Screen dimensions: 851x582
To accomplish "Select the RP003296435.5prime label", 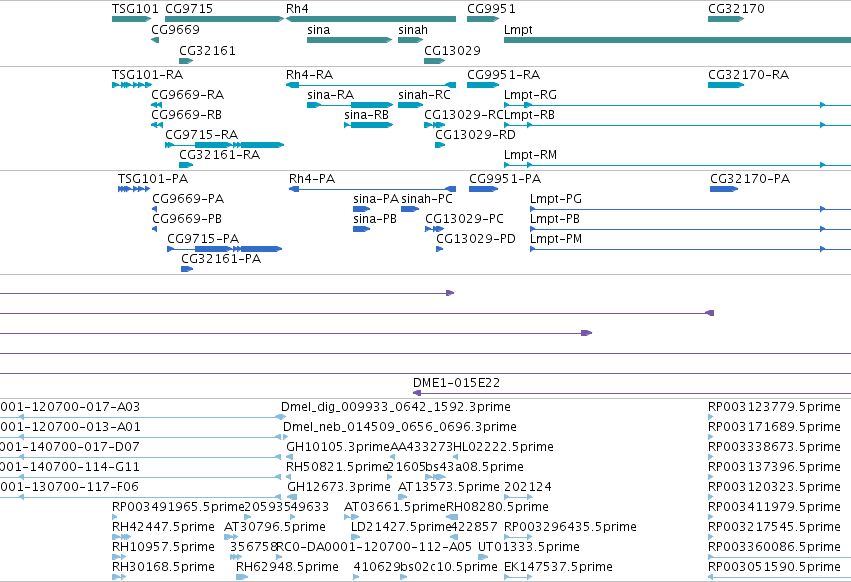I will [x=570, y=527].
